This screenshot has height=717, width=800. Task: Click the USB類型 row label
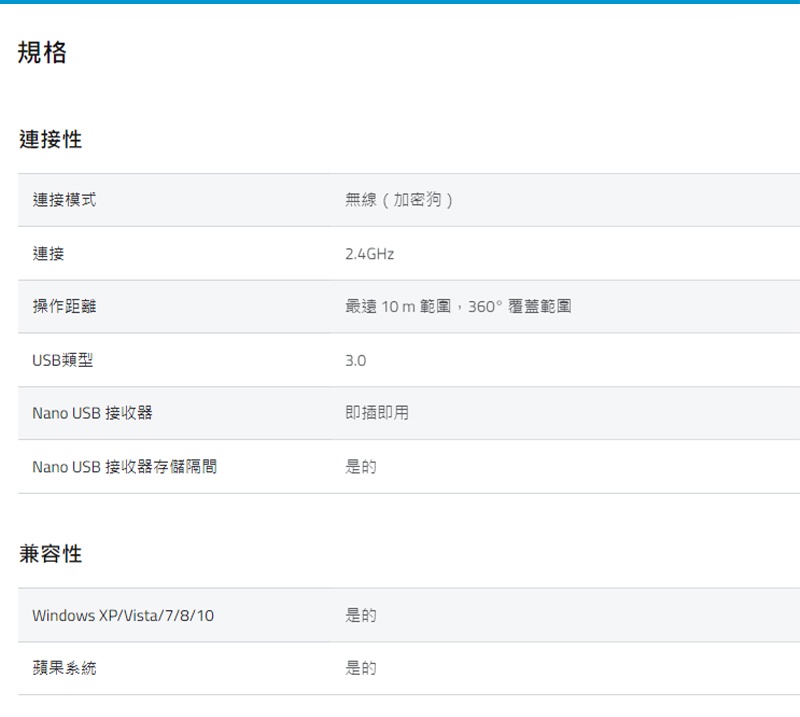pyautogui.click(x=63, y=360)
